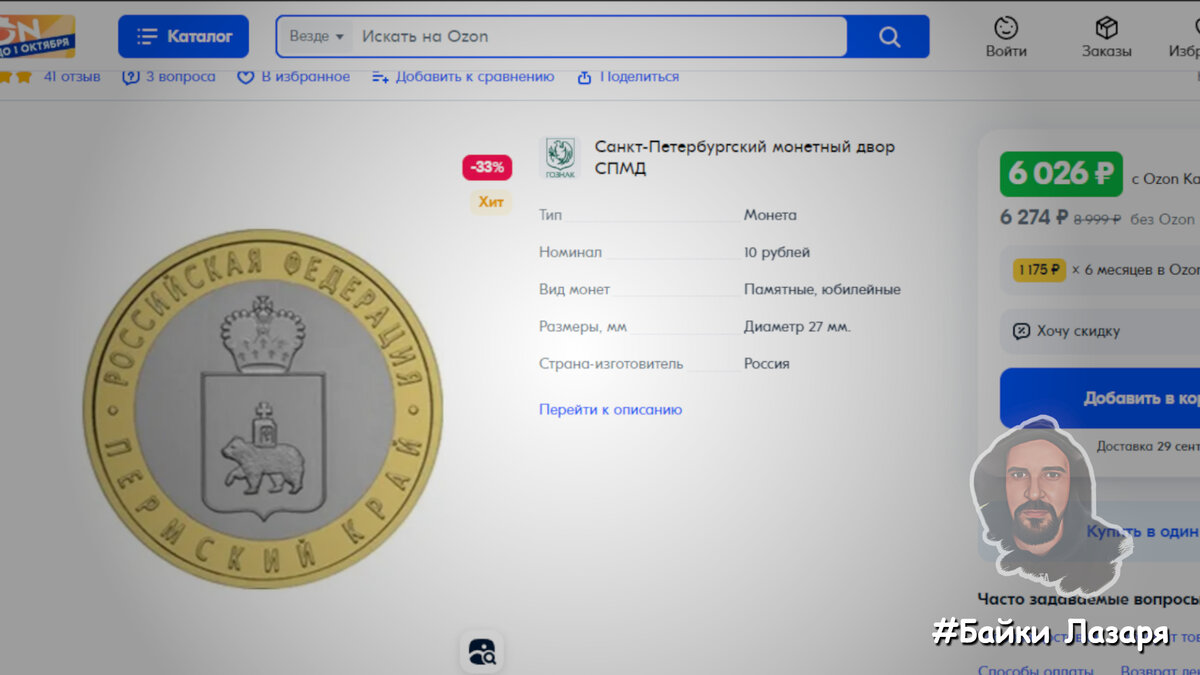Enable Добавить к сравнению for the coin

click(x=380, y=76)
